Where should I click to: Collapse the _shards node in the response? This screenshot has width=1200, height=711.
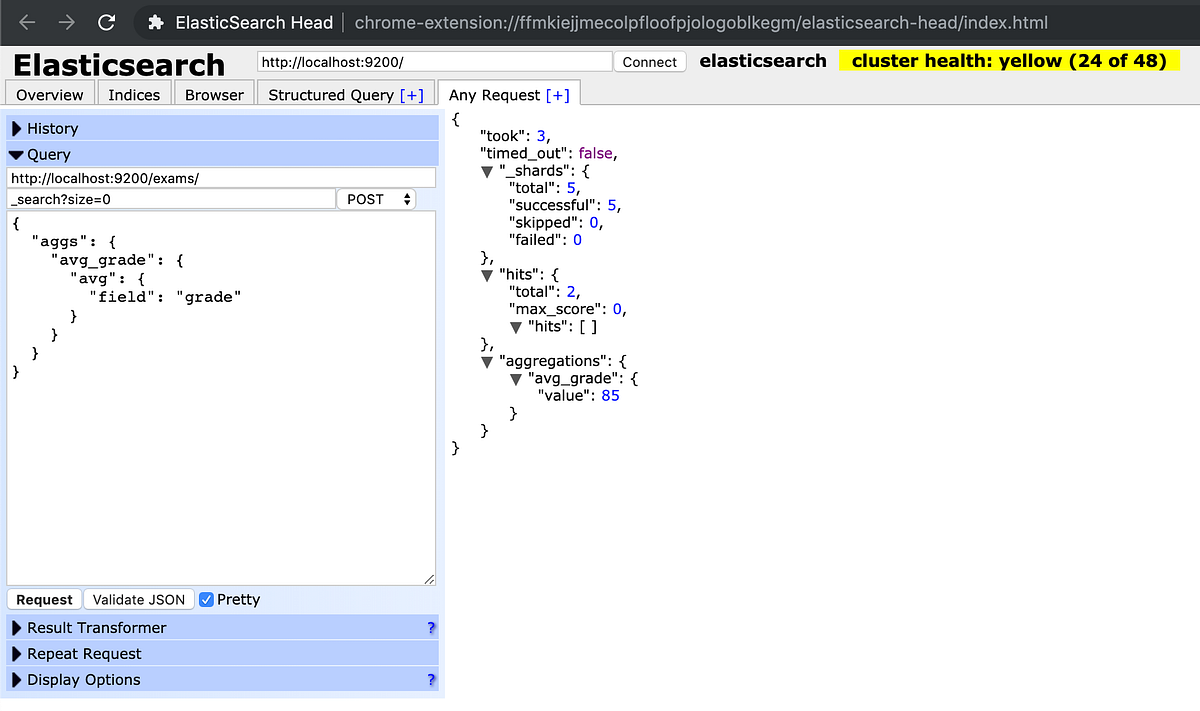tap(487, 171)
